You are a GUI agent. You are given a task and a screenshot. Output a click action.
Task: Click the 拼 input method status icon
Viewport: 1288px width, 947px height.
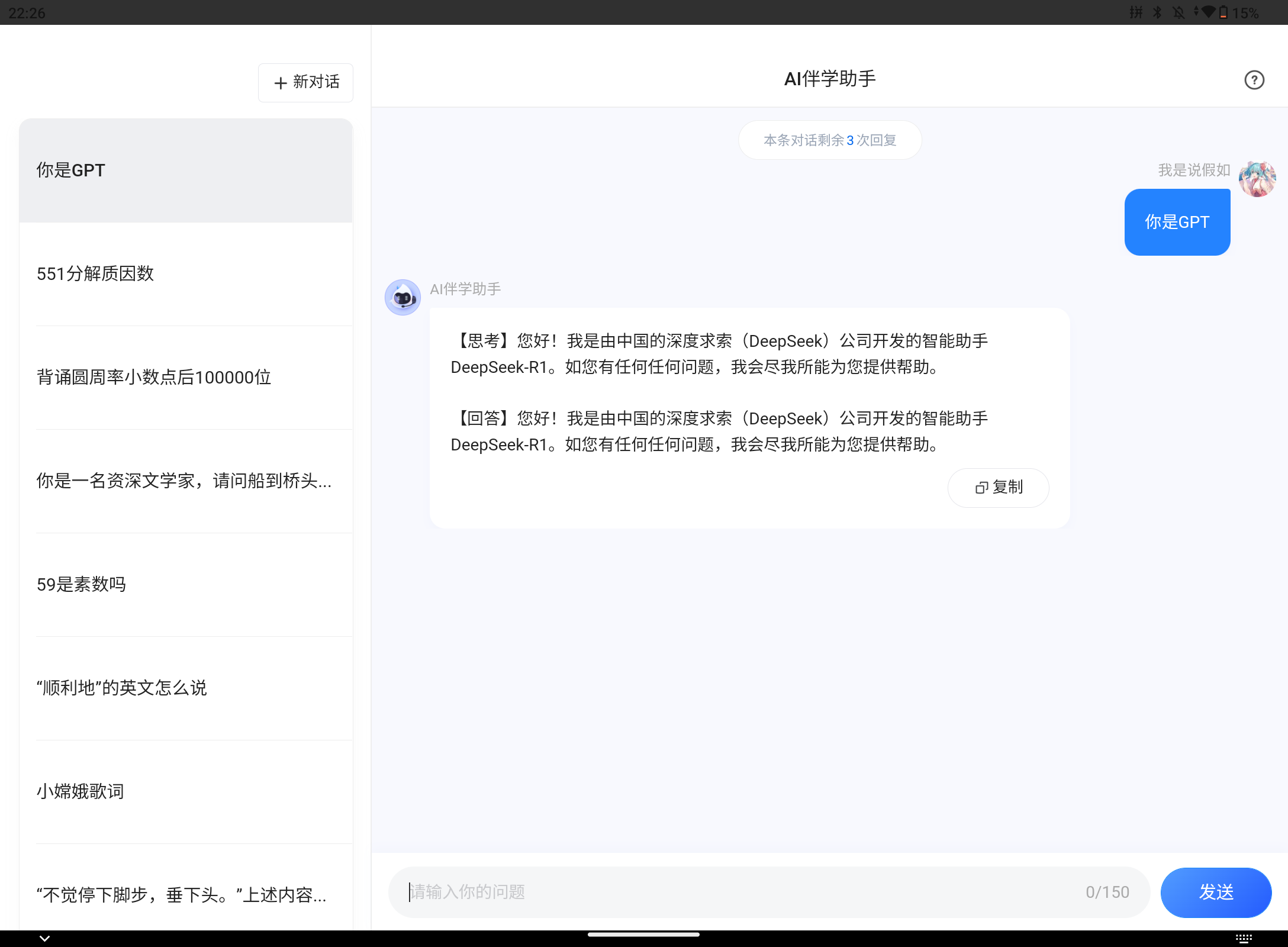click(1136, 12)
